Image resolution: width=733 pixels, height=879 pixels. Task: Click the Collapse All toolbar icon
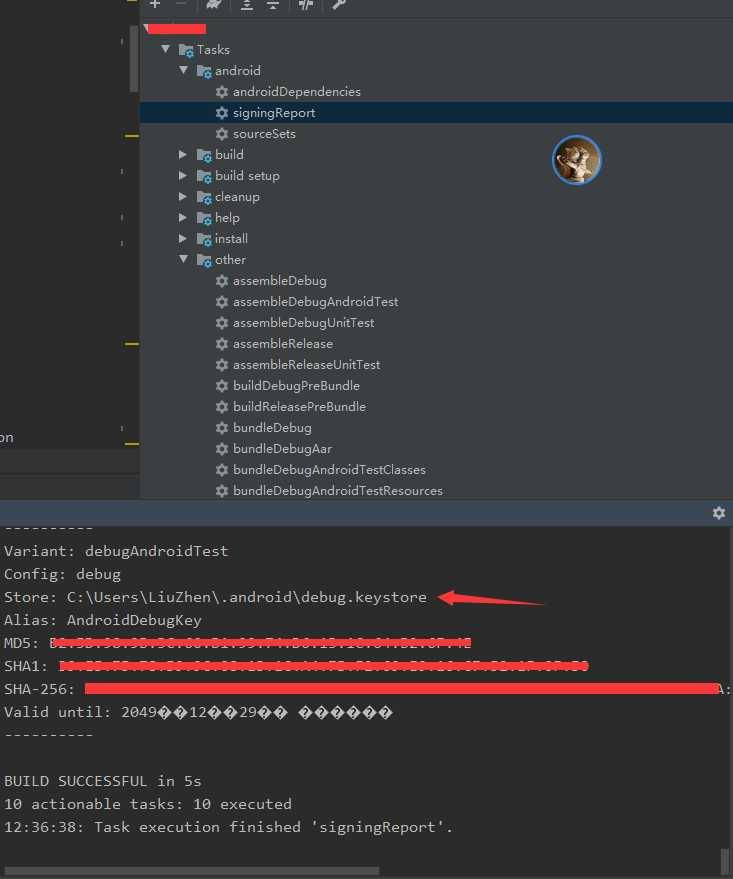272,4
